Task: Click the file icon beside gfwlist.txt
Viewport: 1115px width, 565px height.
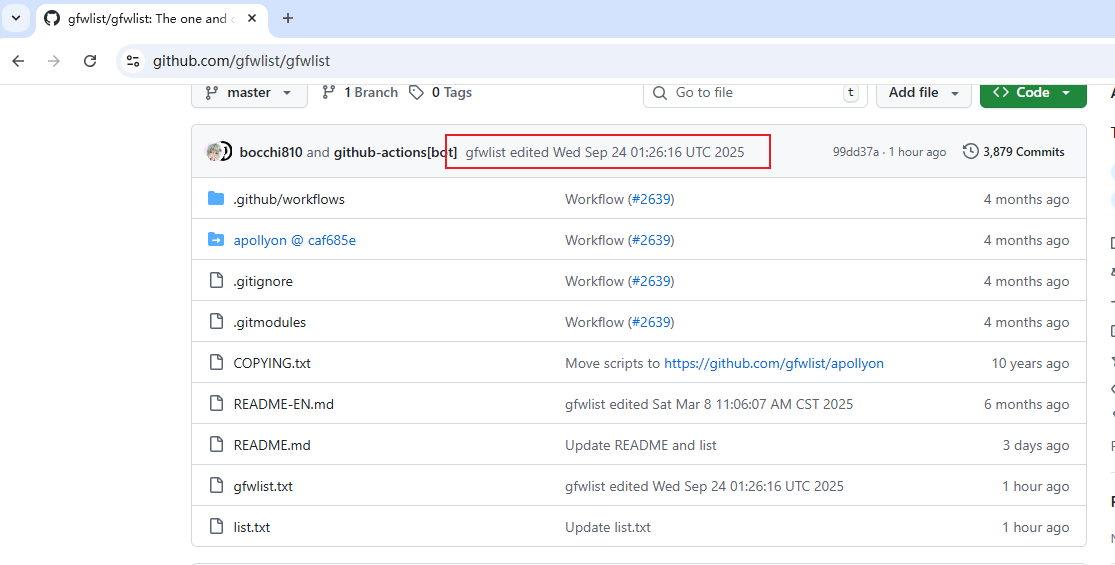Action: pyautogui.click(x=216, y=486)
